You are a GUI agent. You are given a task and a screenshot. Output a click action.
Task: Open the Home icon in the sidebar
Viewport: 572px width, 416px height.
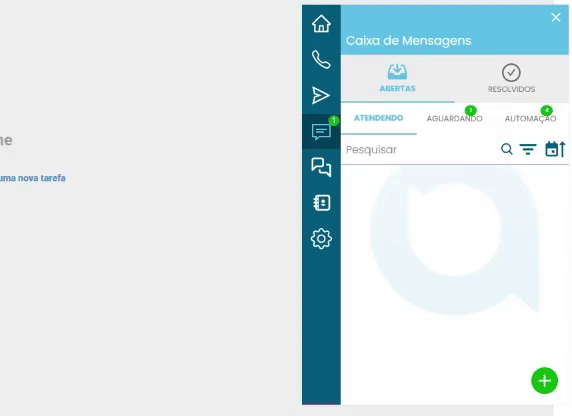point(321,24)
